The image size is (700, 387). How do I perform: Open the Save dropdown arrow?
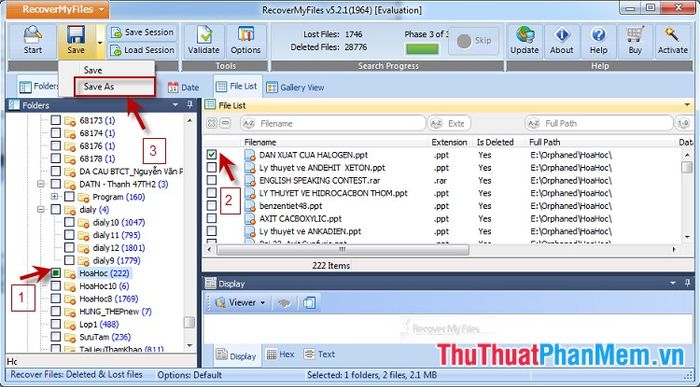click(x=100, y=43)
